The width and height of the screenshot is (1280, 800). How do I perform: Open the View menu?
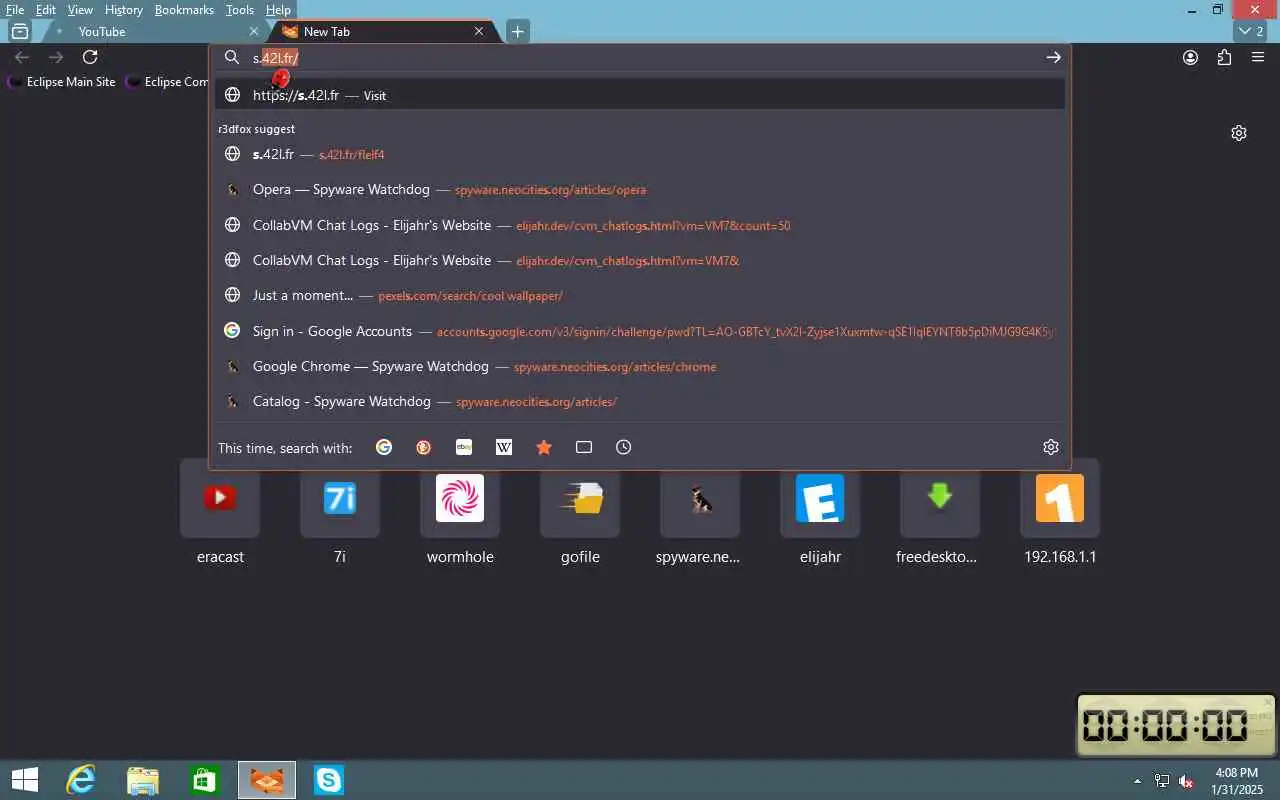coord(80,9)
